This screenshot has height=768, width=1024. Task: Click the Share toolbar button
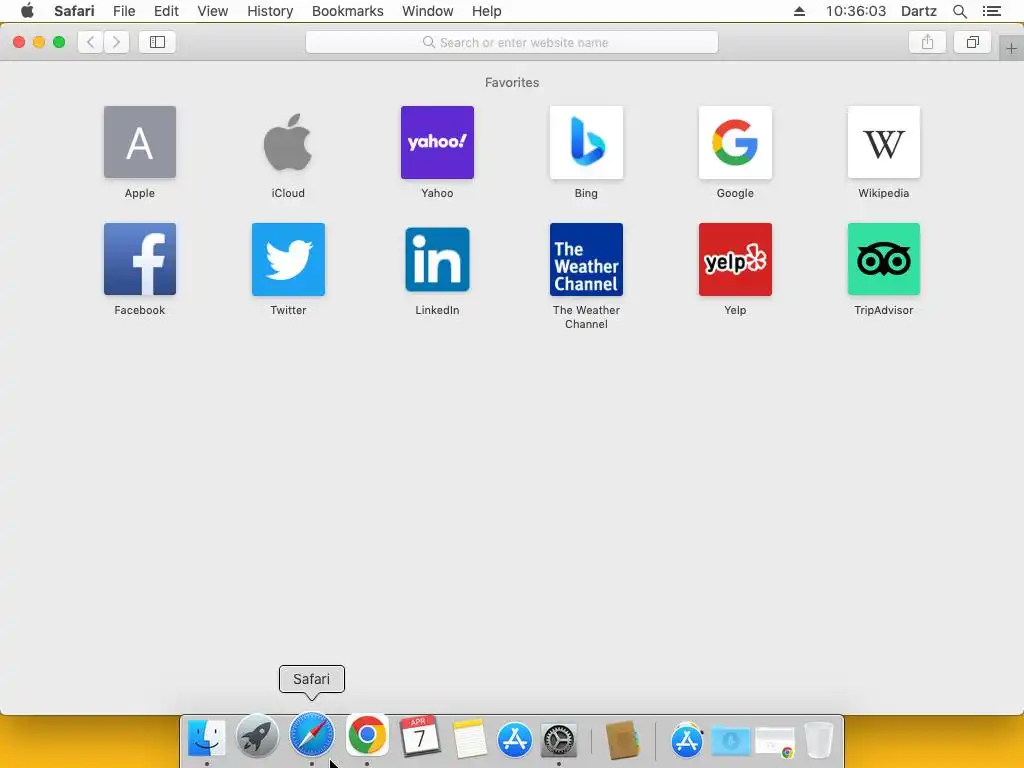(x=927, y=42)
